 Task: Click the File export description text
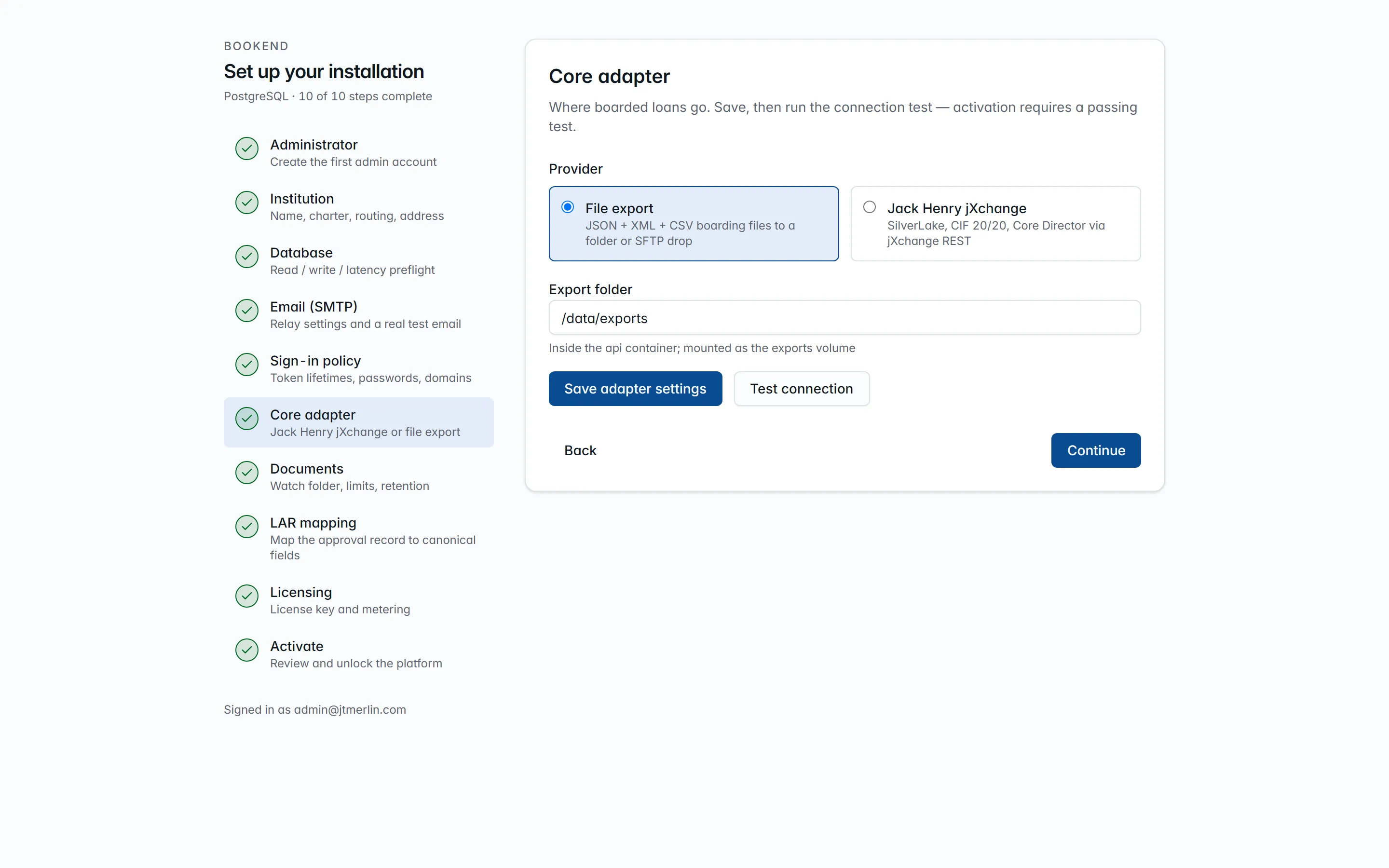coord(690,233)
